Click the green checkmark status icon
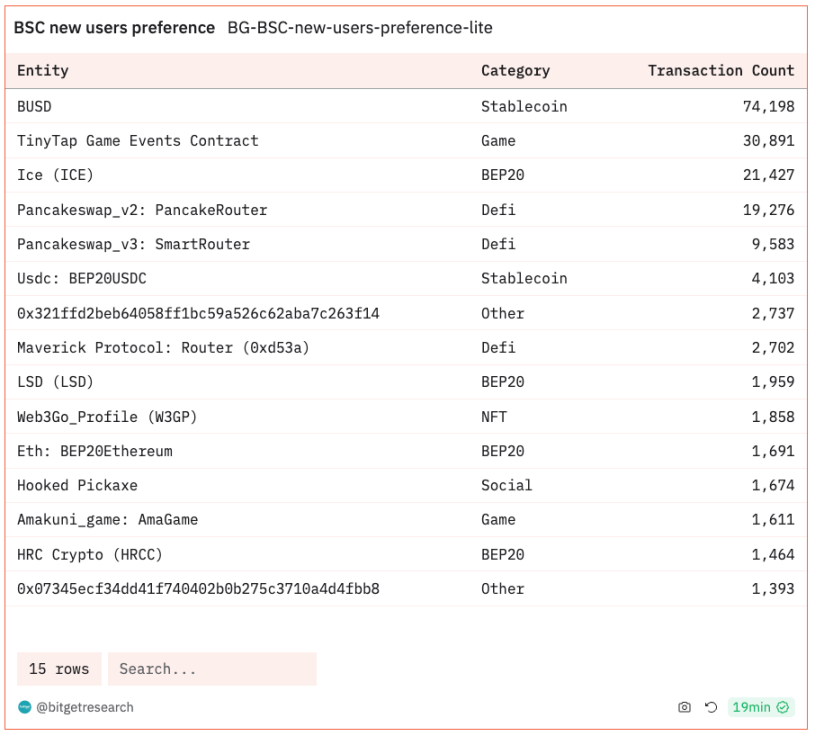815x736 pixels. (x=783, y=707)
